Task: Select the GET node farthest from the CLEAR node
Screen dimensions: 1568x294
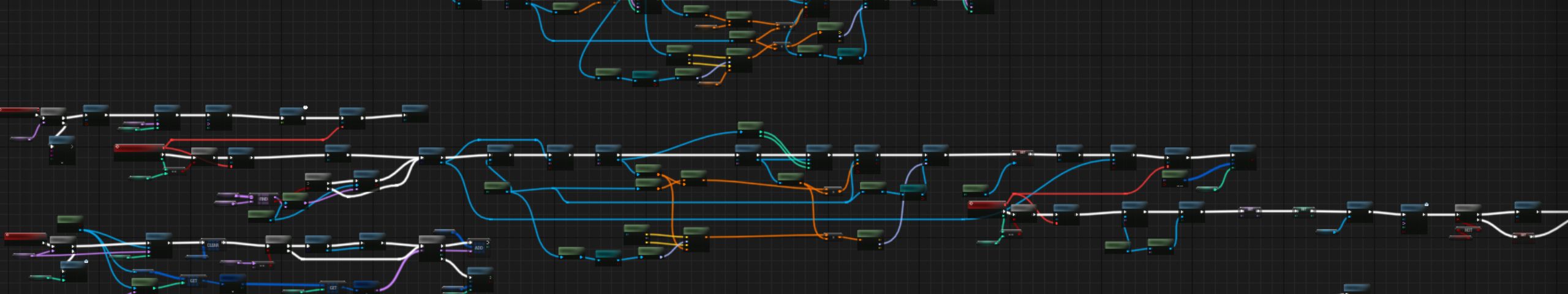Action: [333, 287]
